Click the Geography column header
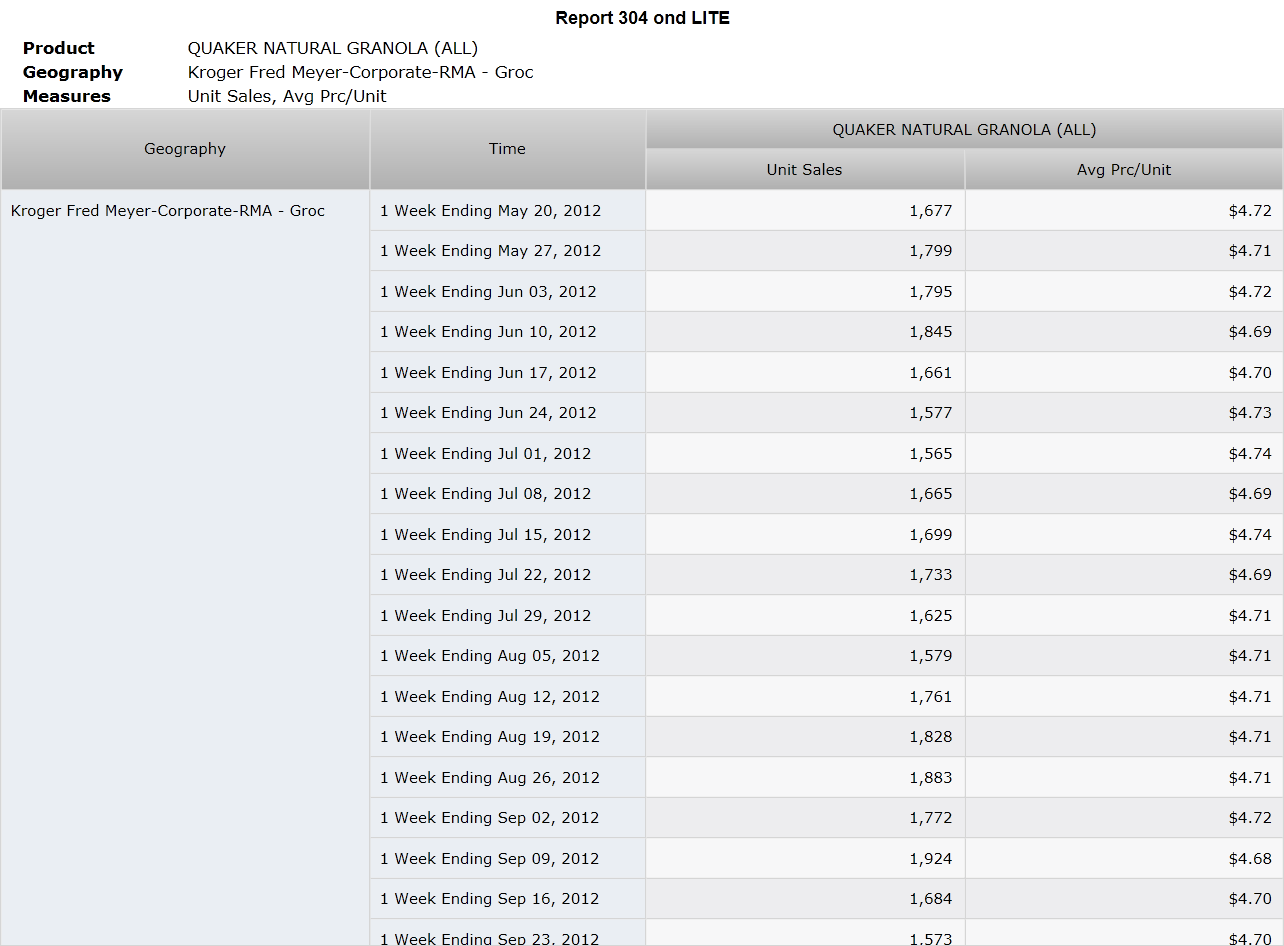 point(185,149)
